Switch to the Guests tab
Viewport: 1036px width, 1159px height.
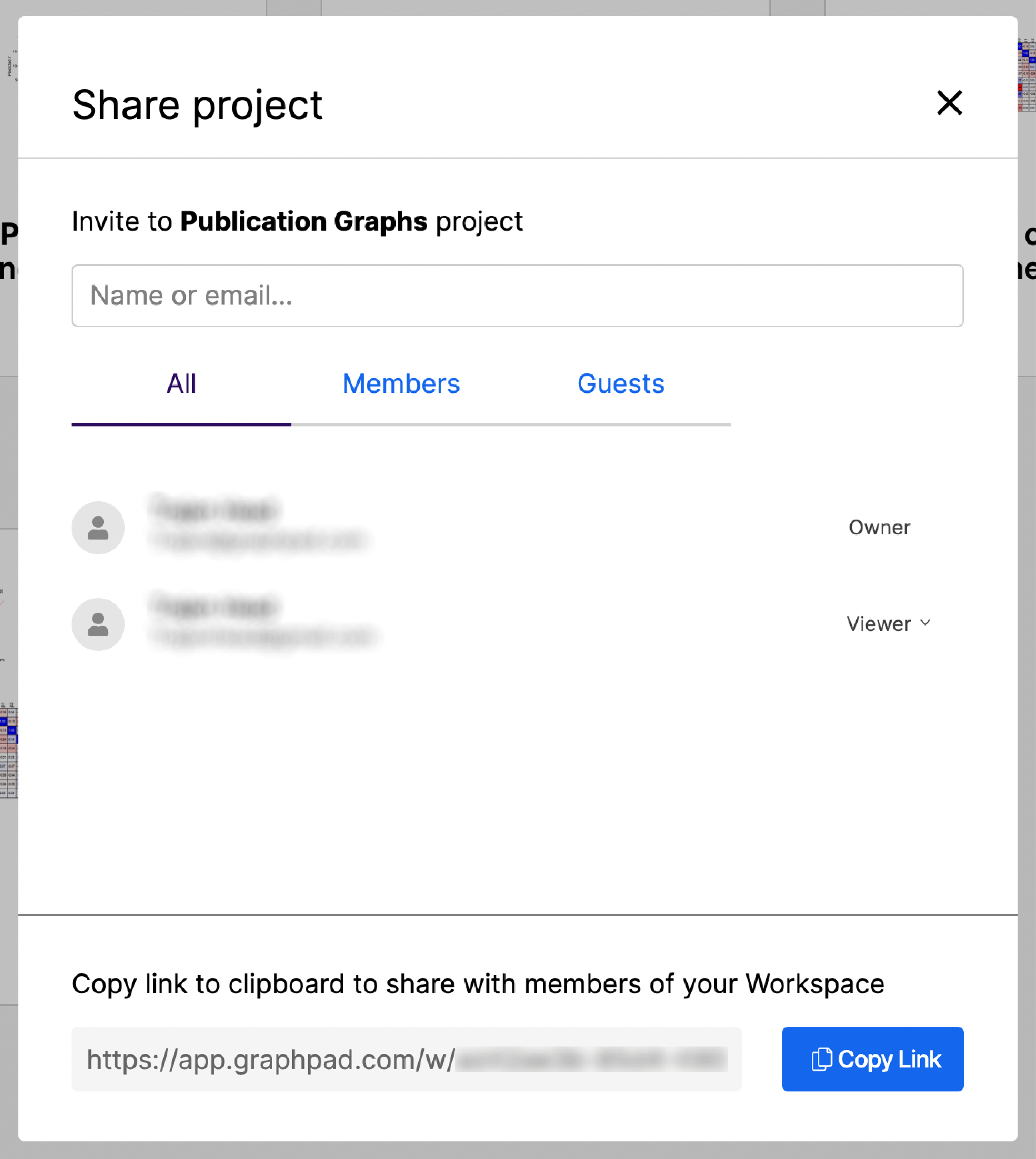pos(620,384)
